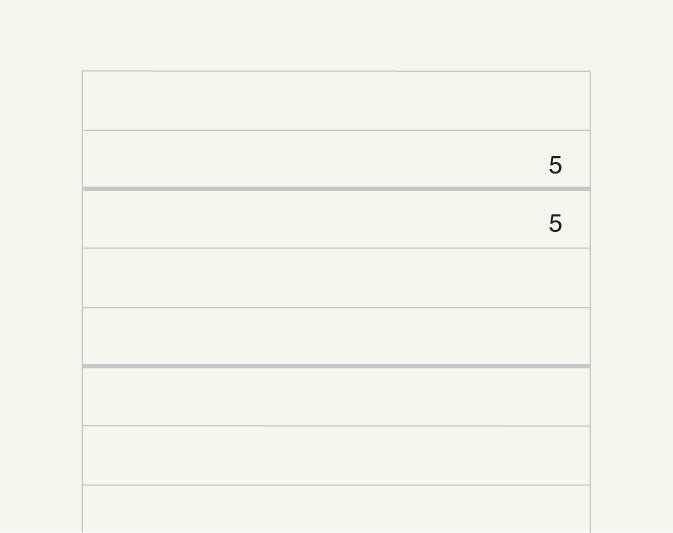Select the empty row just below the second thick divider

pos(336,397)
